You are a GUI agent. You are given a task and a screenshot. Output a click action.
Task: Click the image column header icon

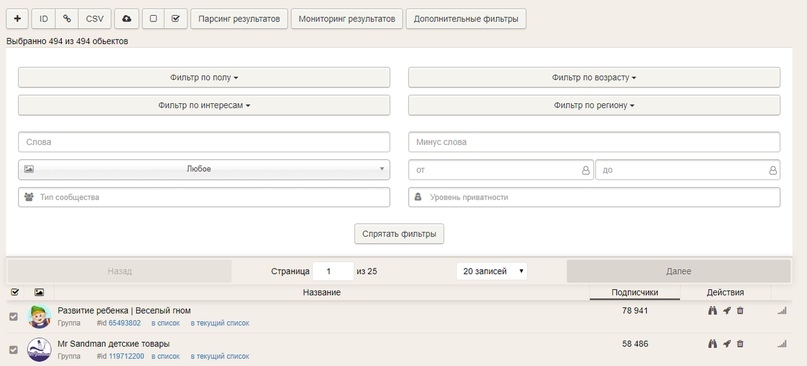39,292
